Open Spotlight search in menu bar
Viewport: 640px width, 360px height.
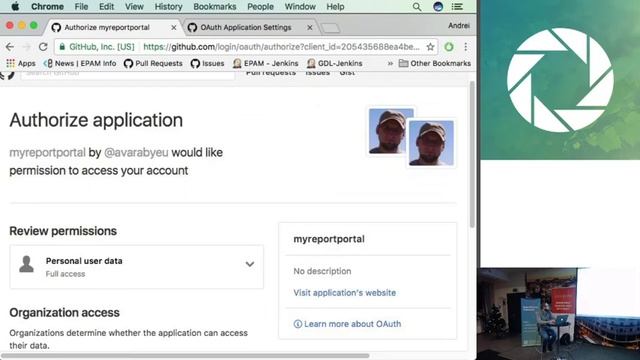[x=417, y=7]
